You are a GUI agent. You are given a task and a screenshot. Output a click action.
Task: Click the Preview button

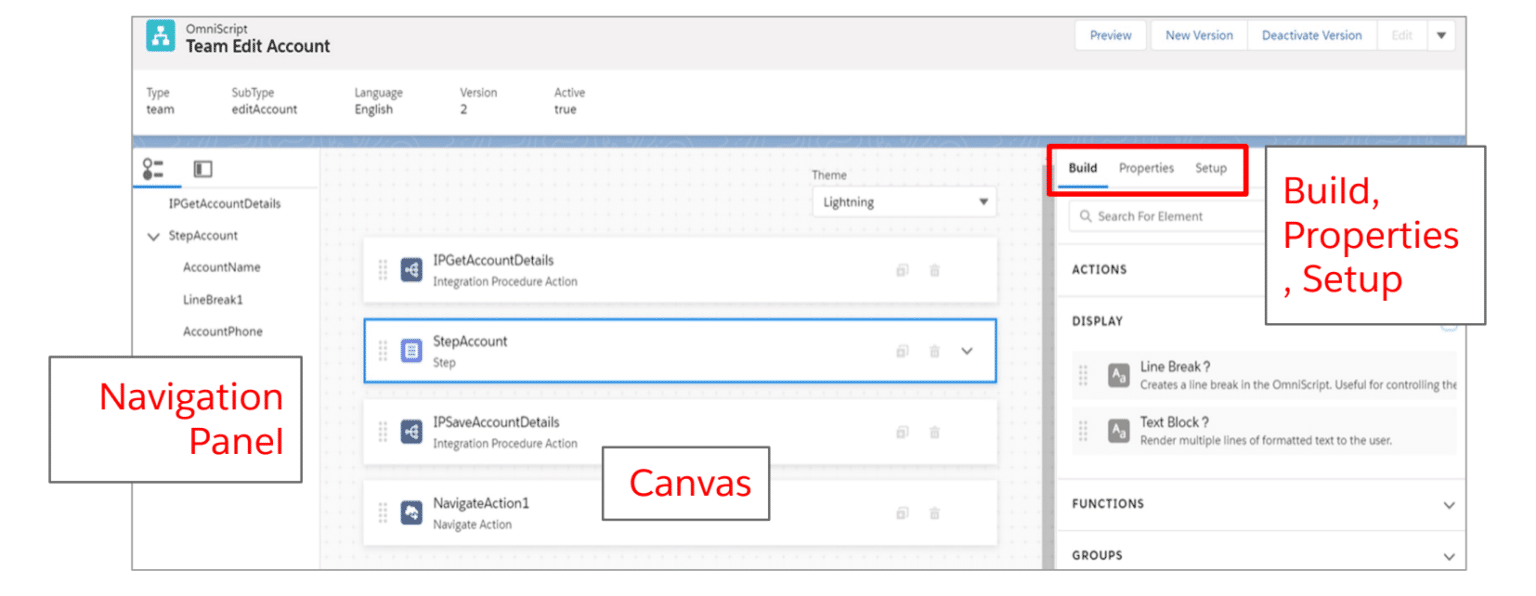pyautogui.click(x=1110, y=35)
